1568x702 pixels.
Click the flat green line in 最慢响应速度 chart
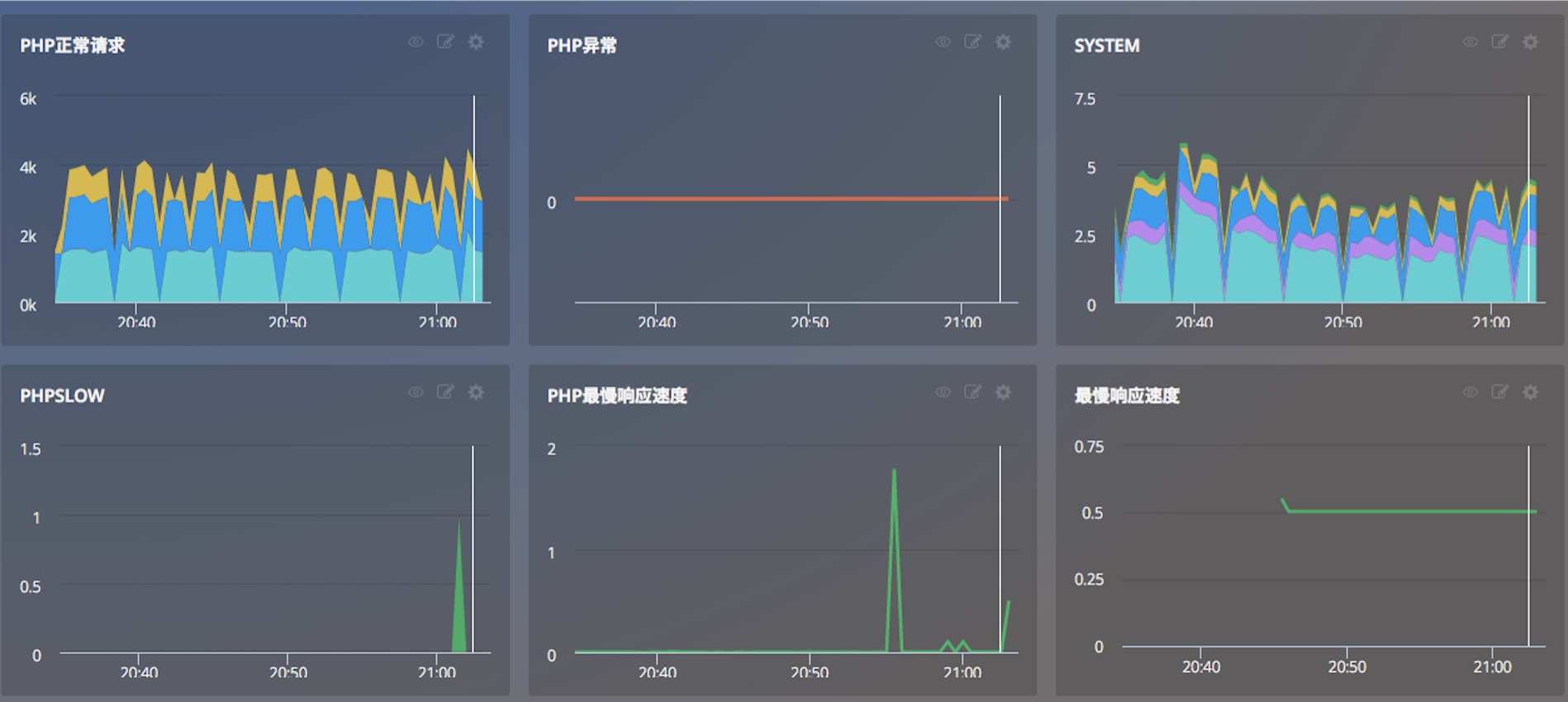[1411, 511]
